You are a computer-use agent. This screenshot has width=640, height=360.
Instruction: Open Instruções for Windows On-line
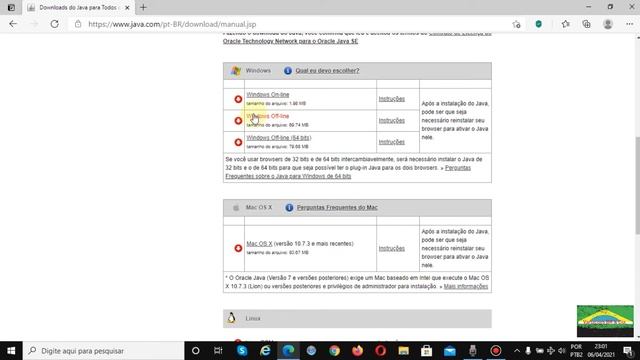tap(391, 99)
